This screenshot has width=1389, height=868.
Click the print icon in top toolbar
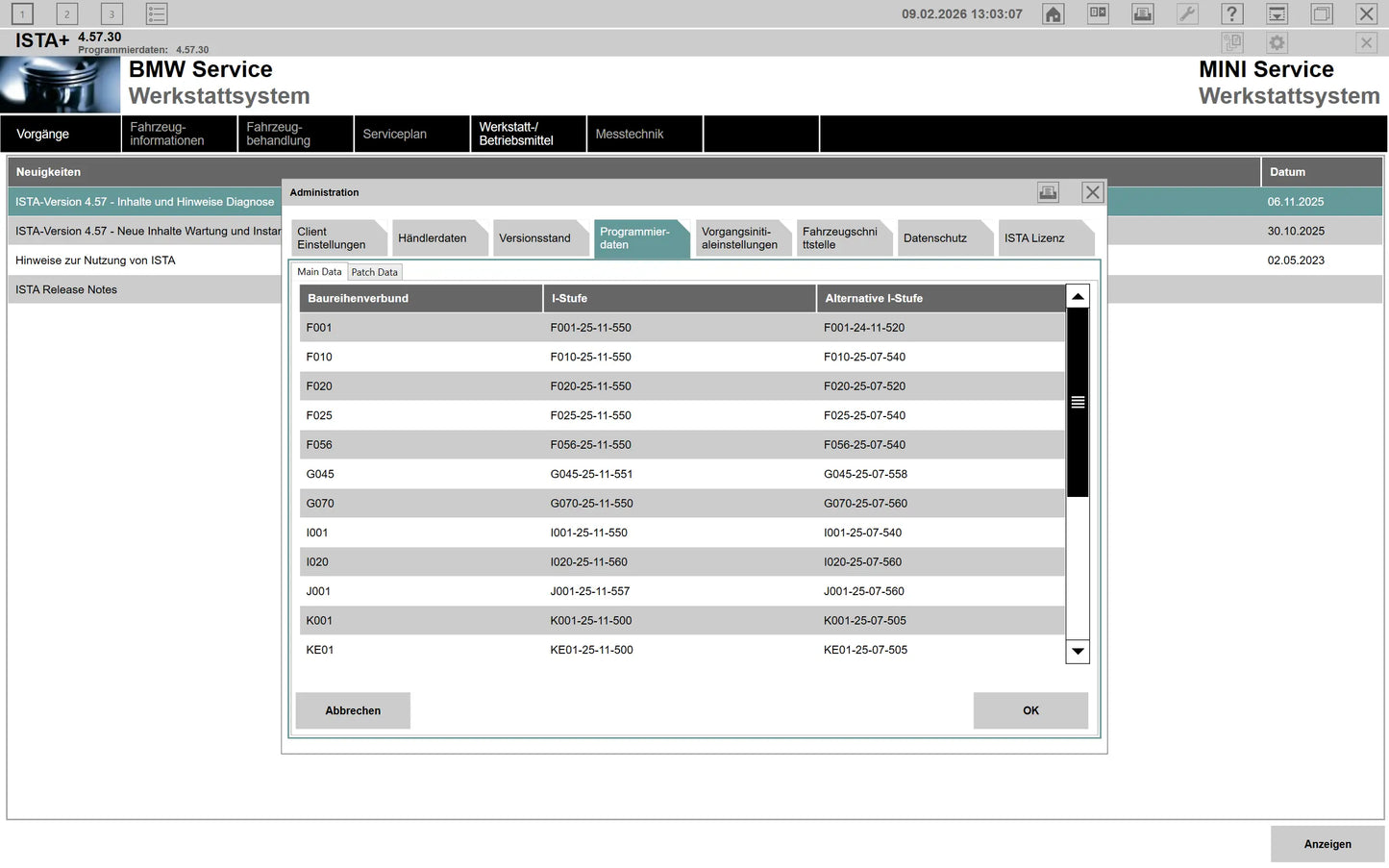pos(1142,14)
